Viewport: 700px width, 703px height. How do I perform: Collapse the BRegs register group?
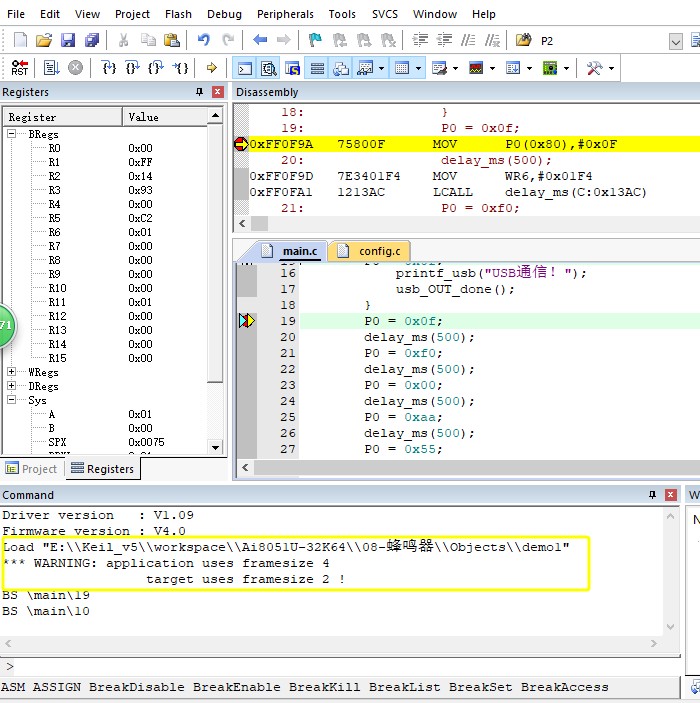(x=11, y=134)
